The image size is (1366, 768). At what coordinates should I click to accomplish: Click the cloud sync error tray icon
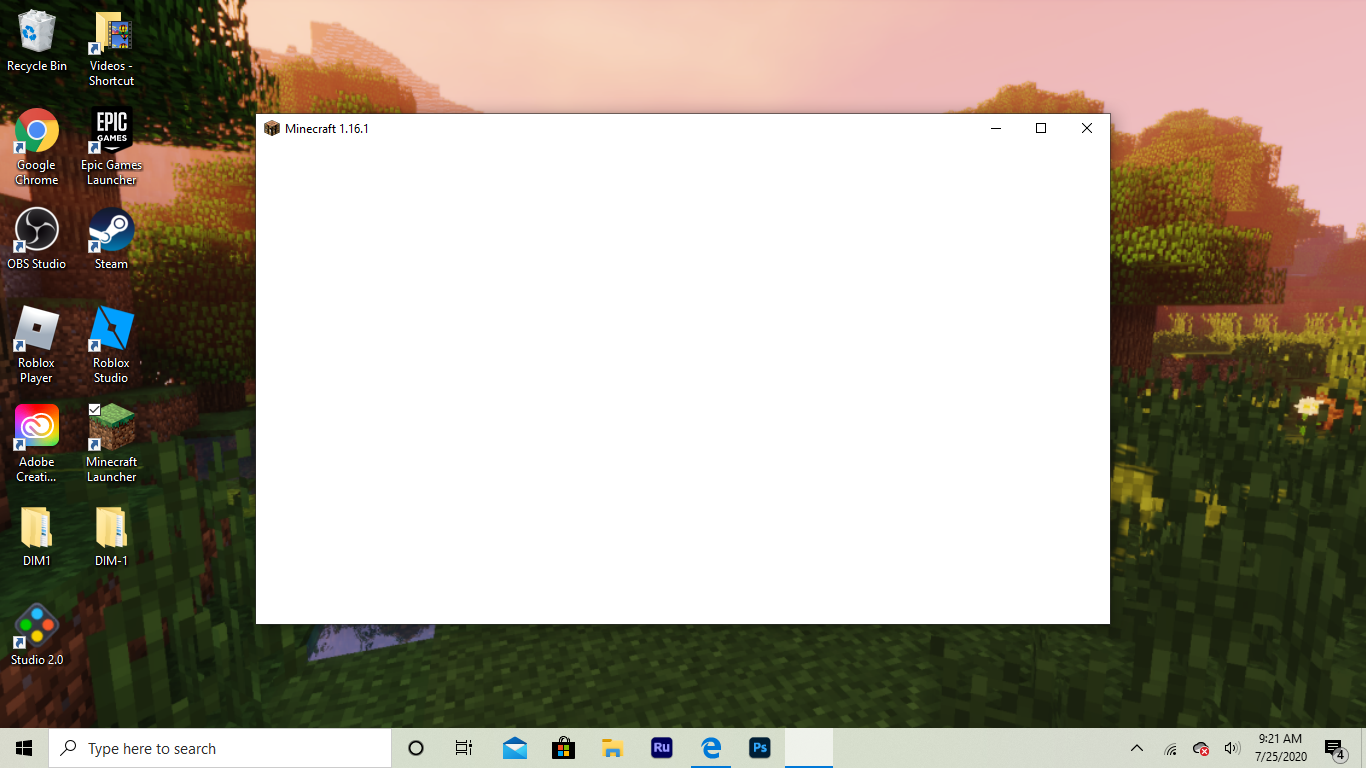point(1201,748)
